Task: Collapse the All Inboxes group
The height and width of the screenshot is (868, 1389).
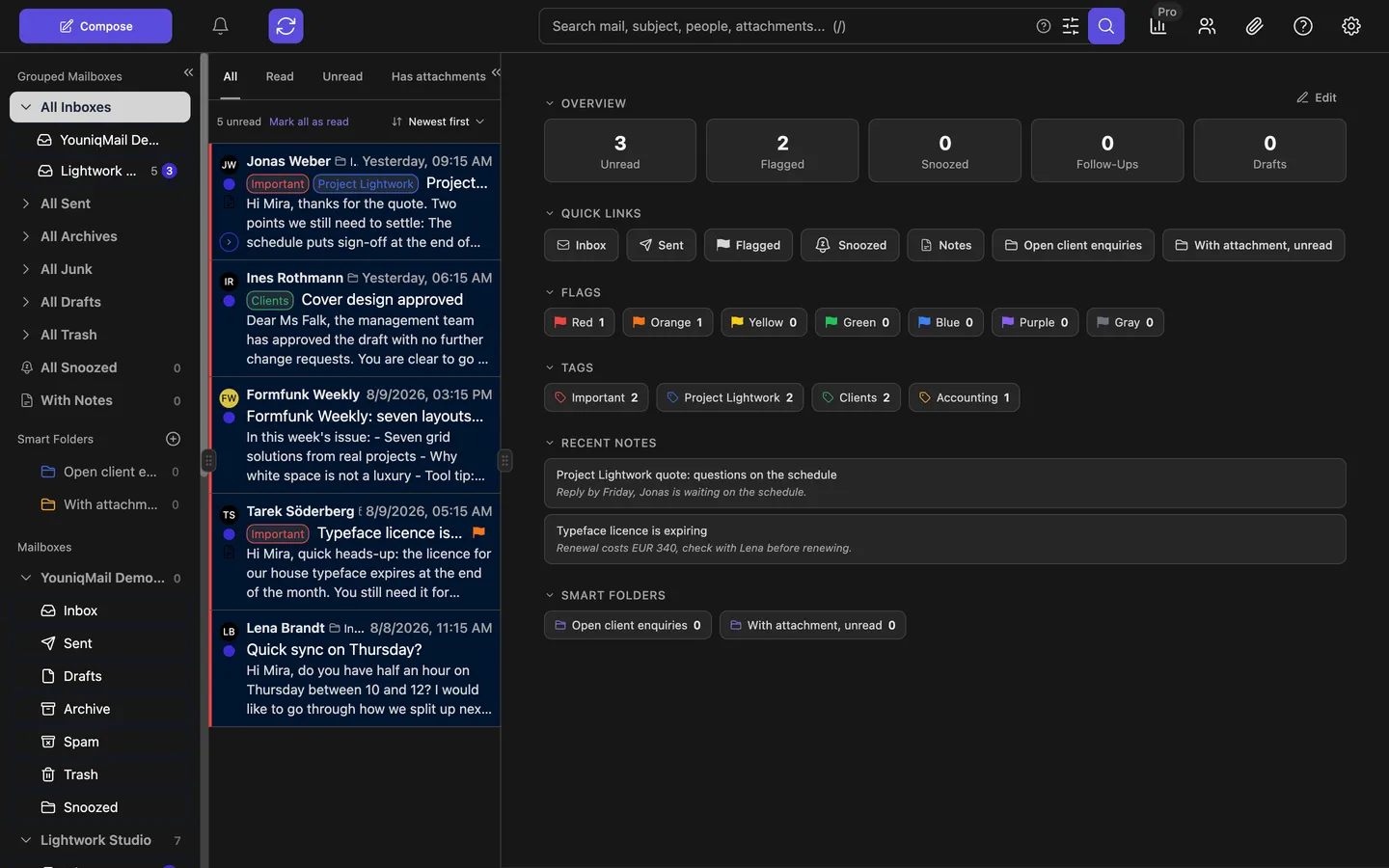Action: 26,107
